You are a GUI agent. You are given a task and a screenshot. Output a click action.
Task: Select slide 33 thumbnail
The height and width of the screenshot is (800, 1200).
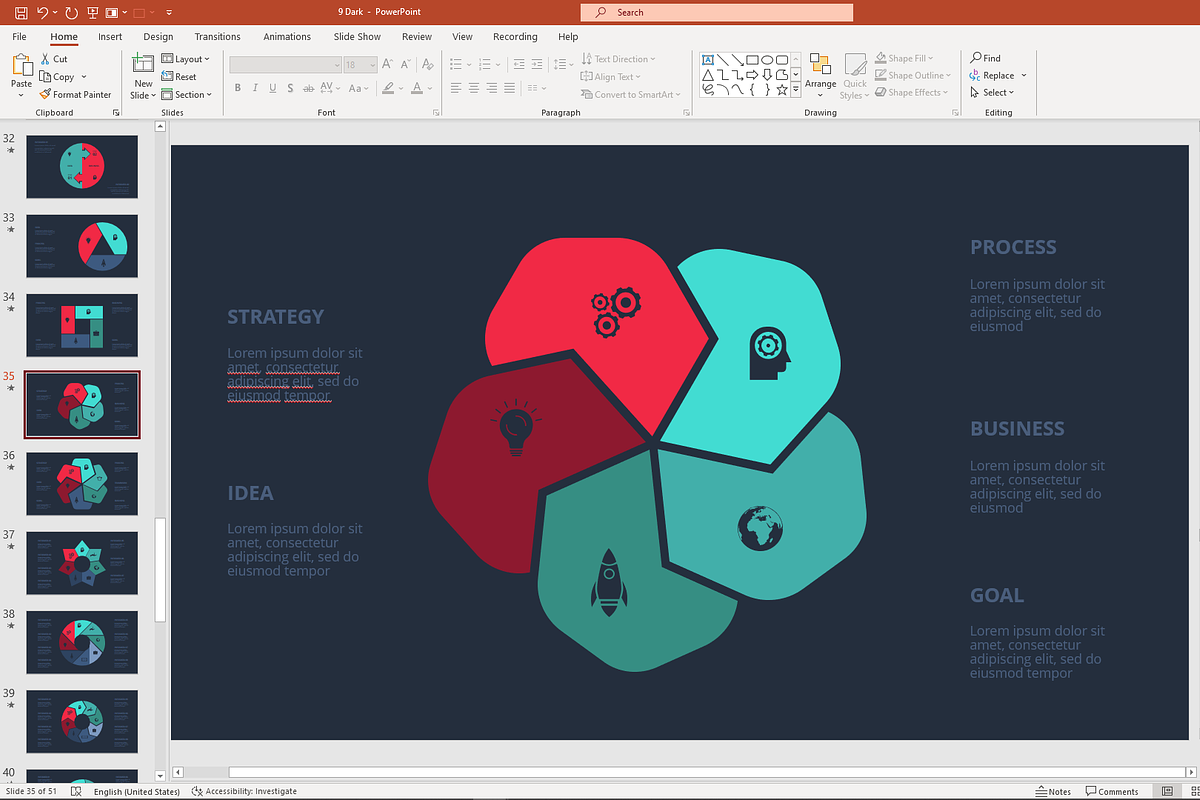tap(82, 246)
